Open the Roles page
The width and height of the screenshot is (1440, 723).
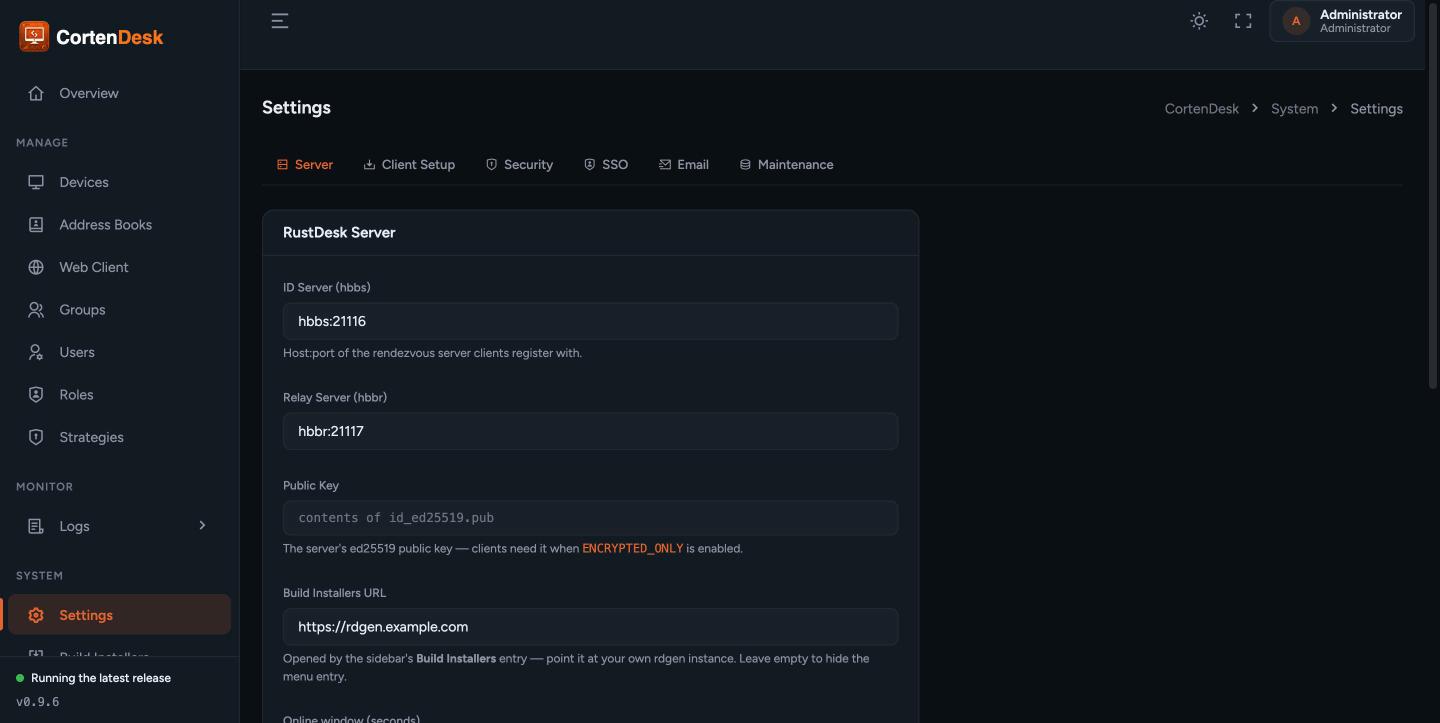[x=120, y=395]
